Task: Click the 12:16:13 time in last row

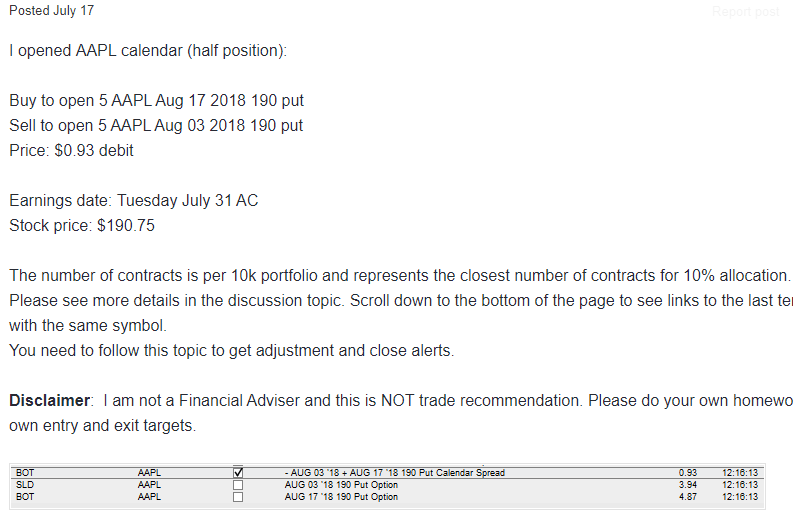Action: (740, 497)
